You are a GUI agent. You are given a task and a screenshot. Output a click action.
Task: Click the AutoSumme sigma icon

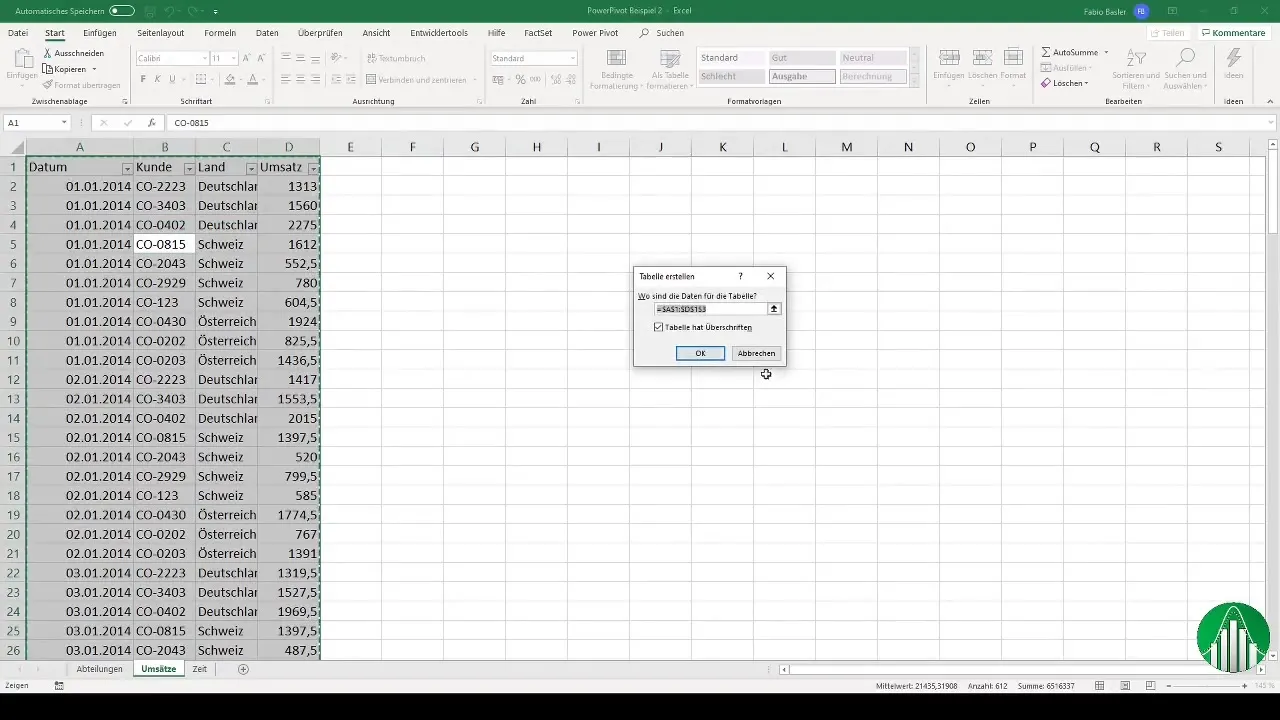[x=1046, y=52]
